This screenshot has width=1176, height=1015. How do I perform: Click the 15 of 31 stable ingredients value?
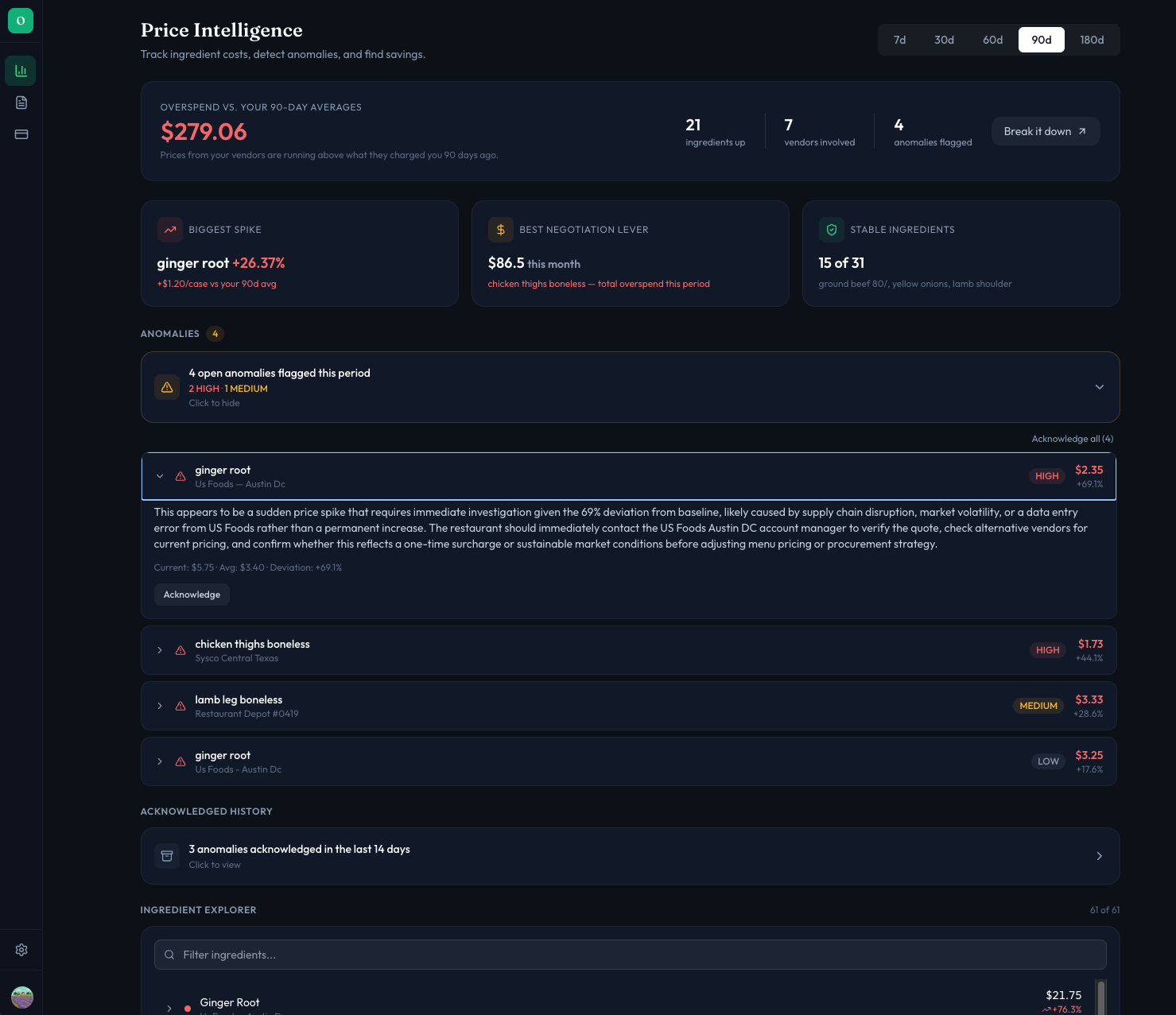(x=841, y=263)
